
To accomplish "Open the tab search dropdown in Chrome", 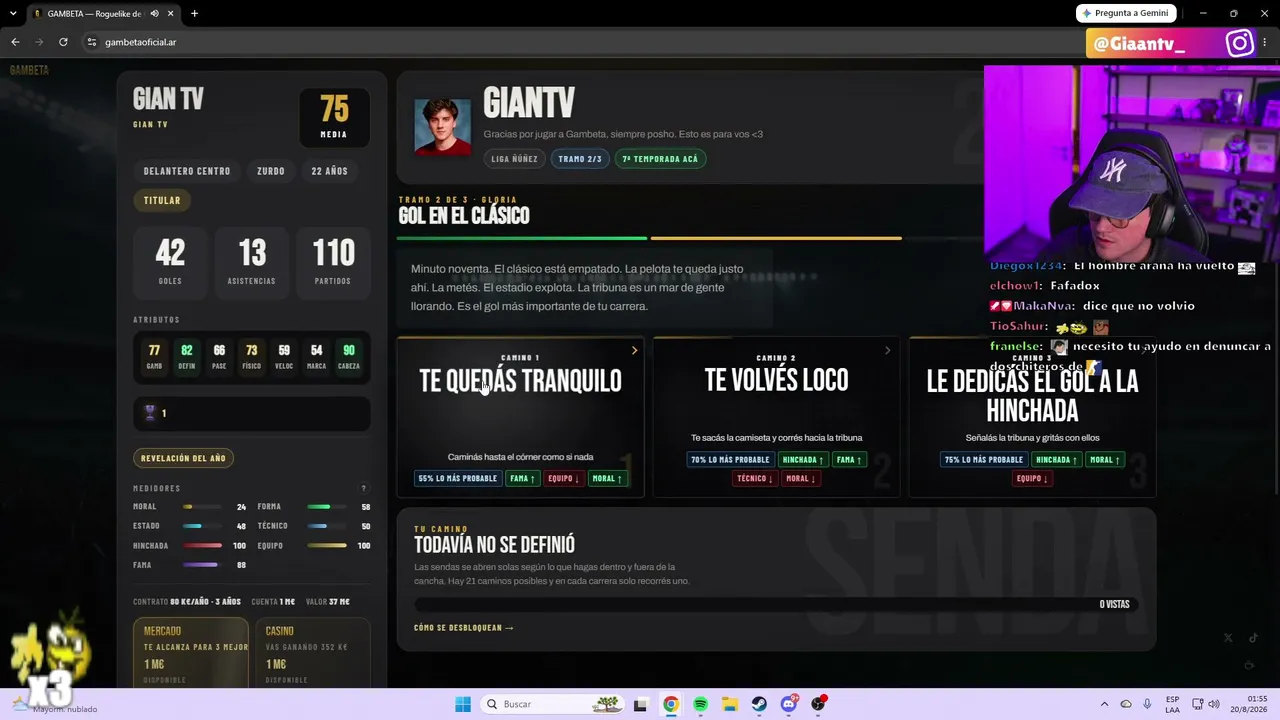I will [14, 14].
